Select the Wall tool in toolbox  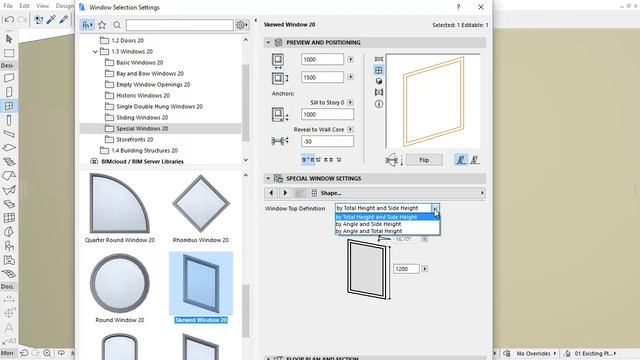click(9, 78)
